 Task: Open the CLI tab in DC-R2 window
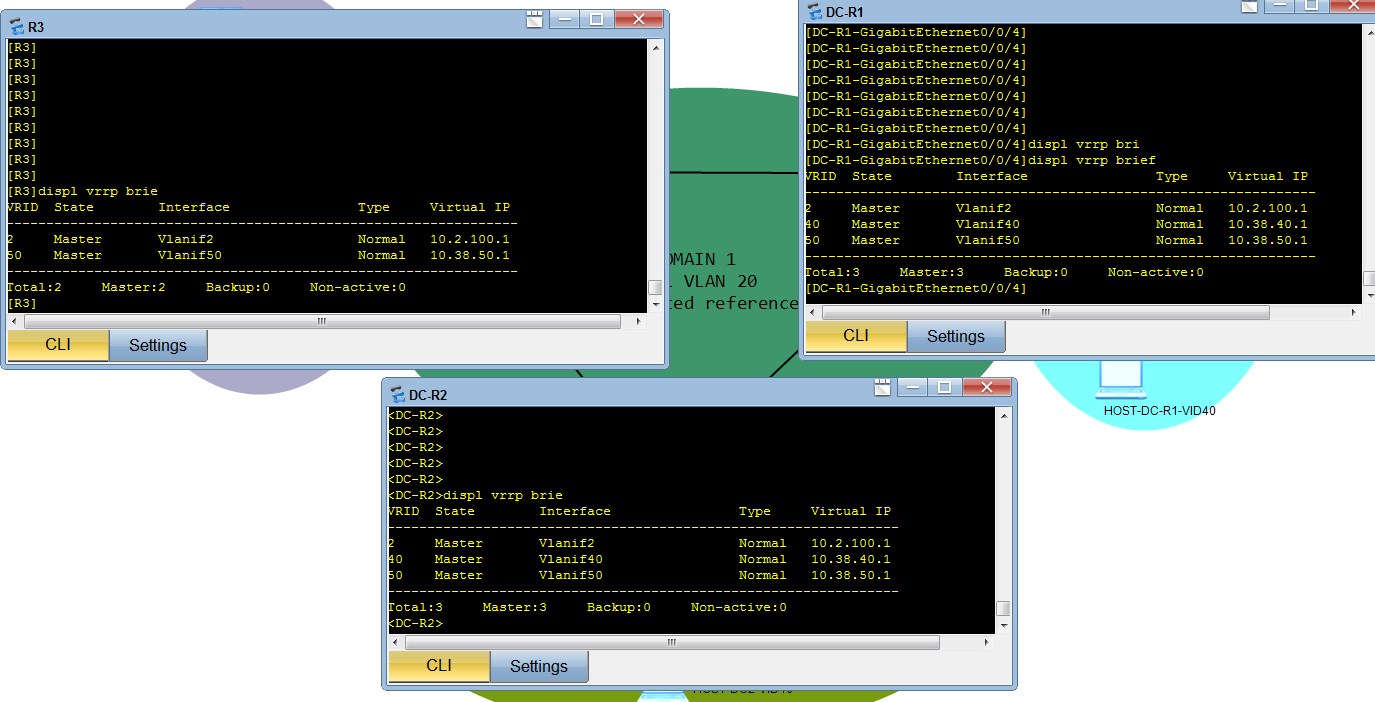pos(439,666)
